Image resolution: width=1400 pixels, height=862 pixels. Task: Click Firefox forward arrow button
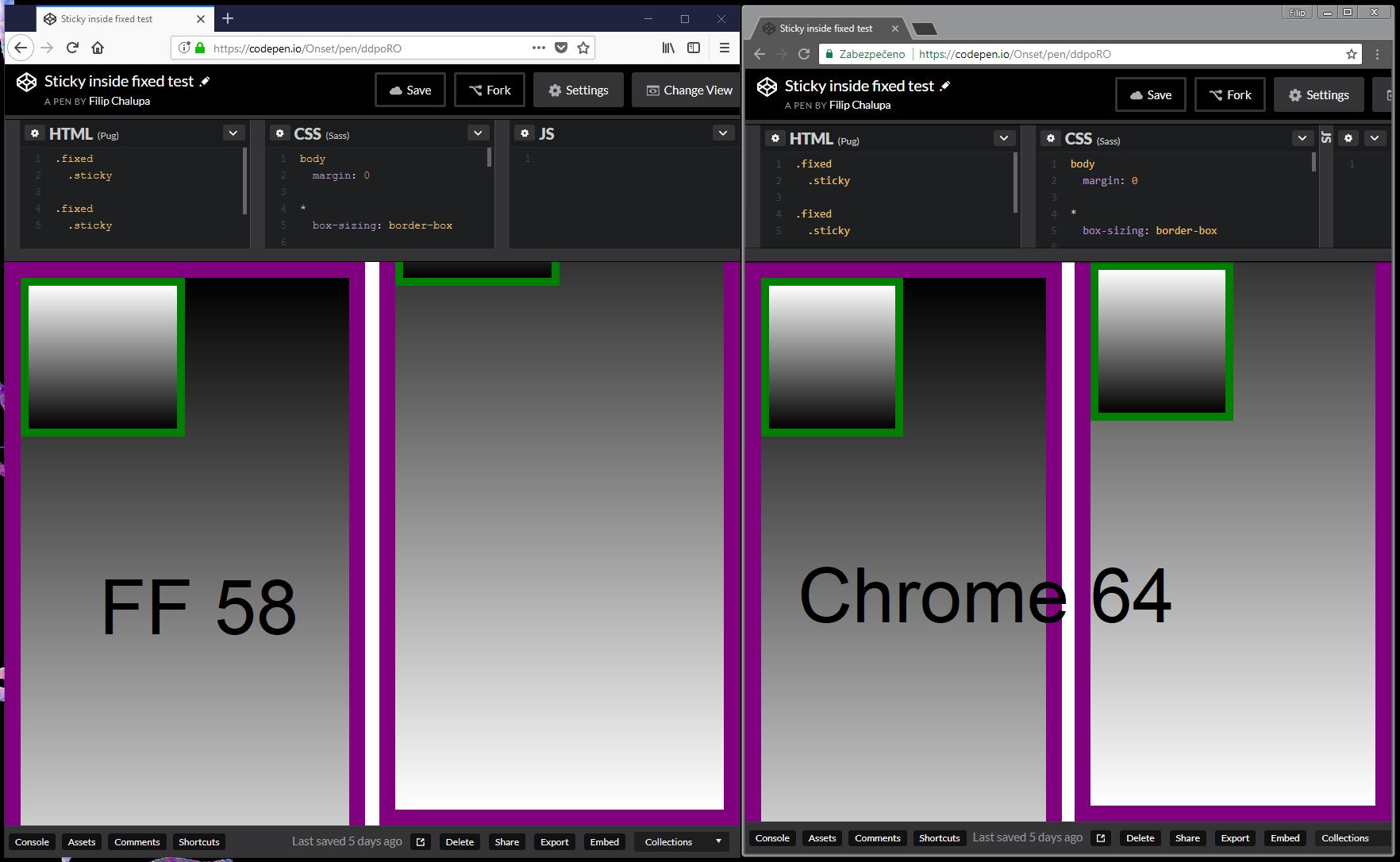point(47,48)
